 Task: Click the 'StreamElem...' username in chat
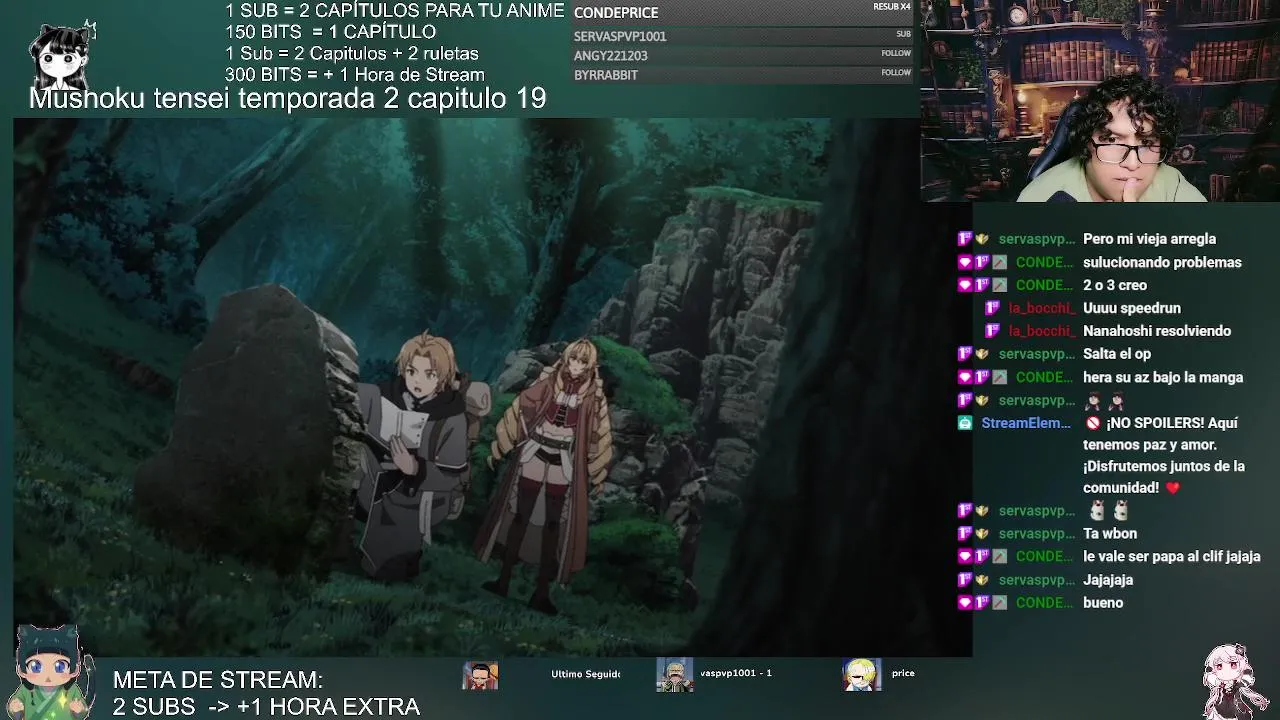click(x=1026, y=423)
